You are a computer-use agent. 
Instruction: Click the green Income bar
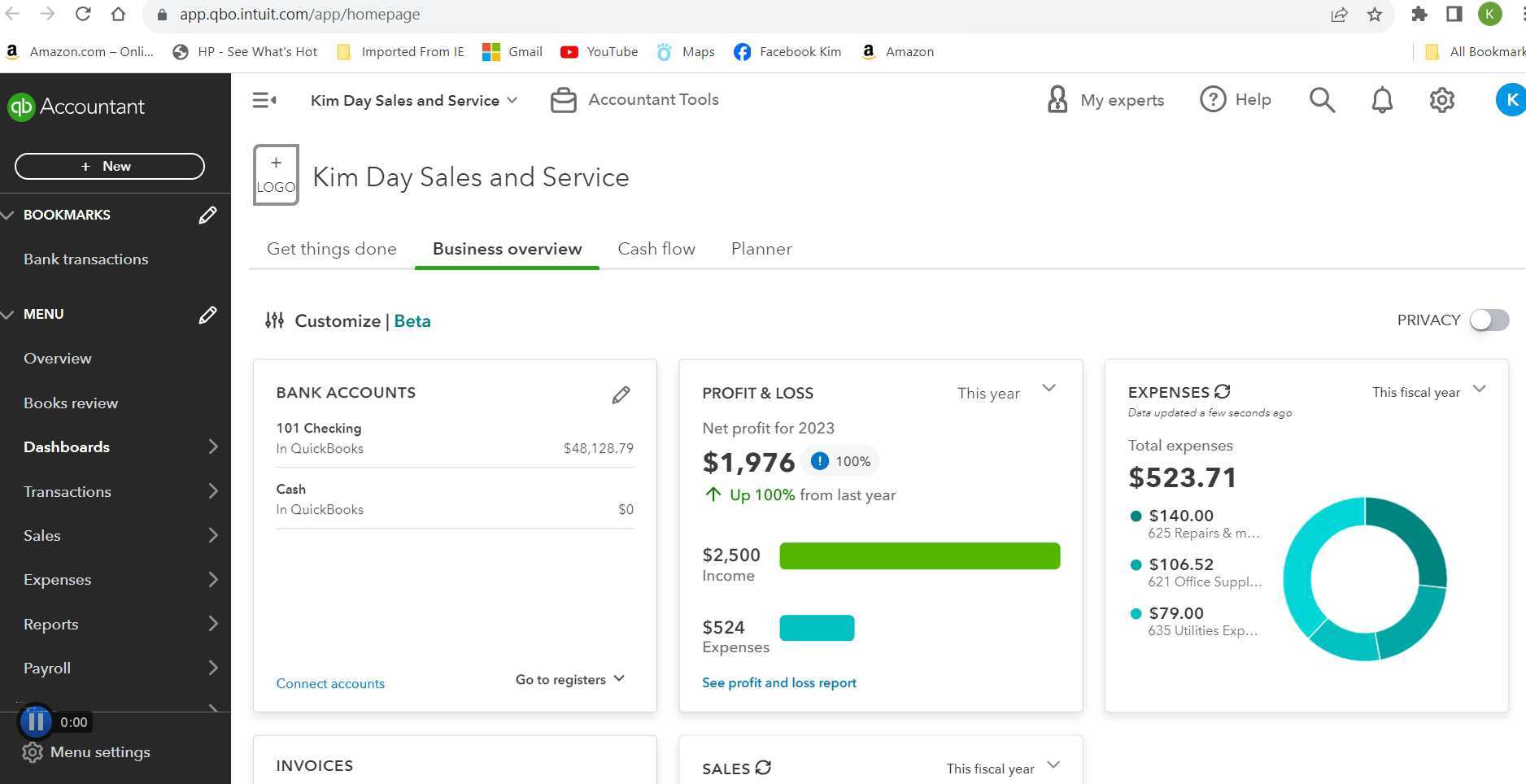click(919, 556)
